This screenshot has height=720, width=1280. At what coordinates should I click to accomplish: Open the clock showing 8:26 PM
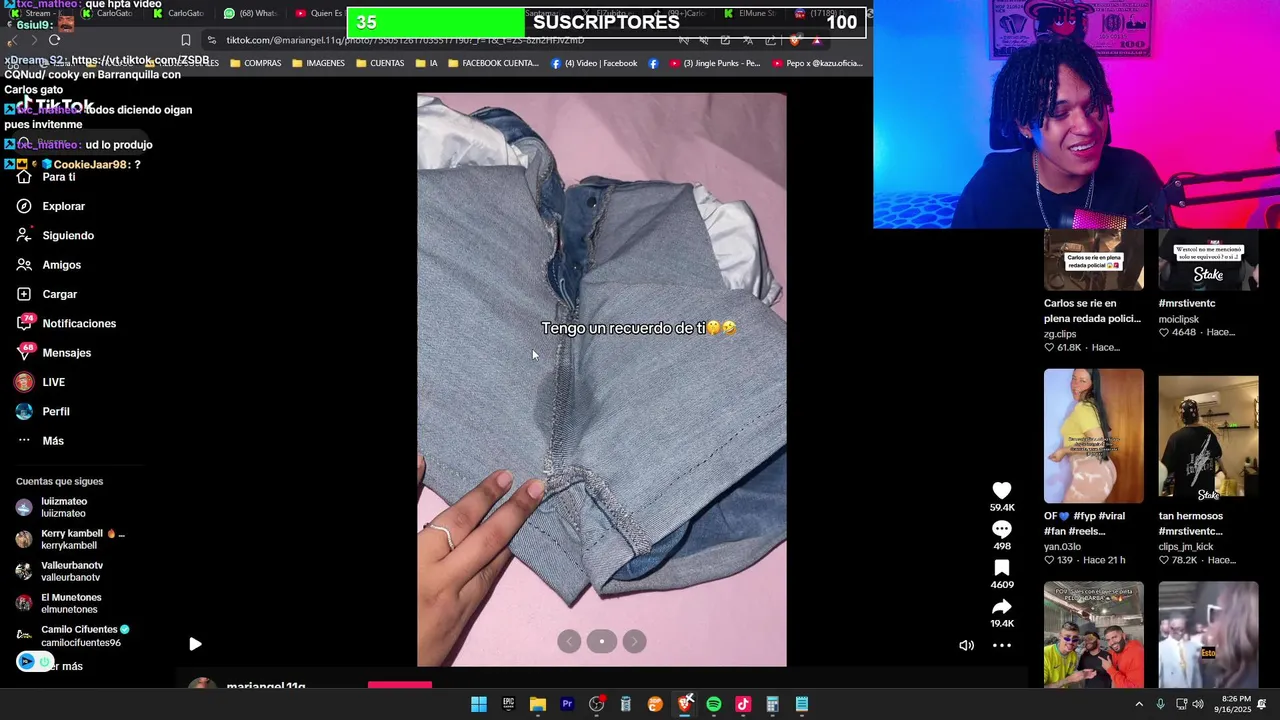coord(1231,704)
